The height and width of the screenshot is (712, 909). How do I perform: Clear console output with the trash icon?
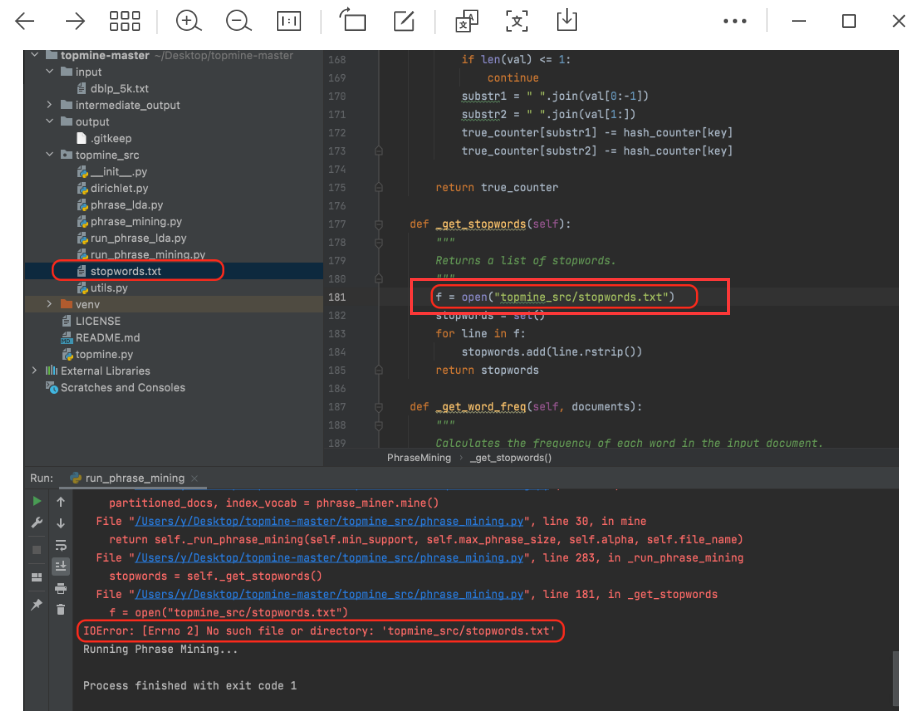click(61, 608)
